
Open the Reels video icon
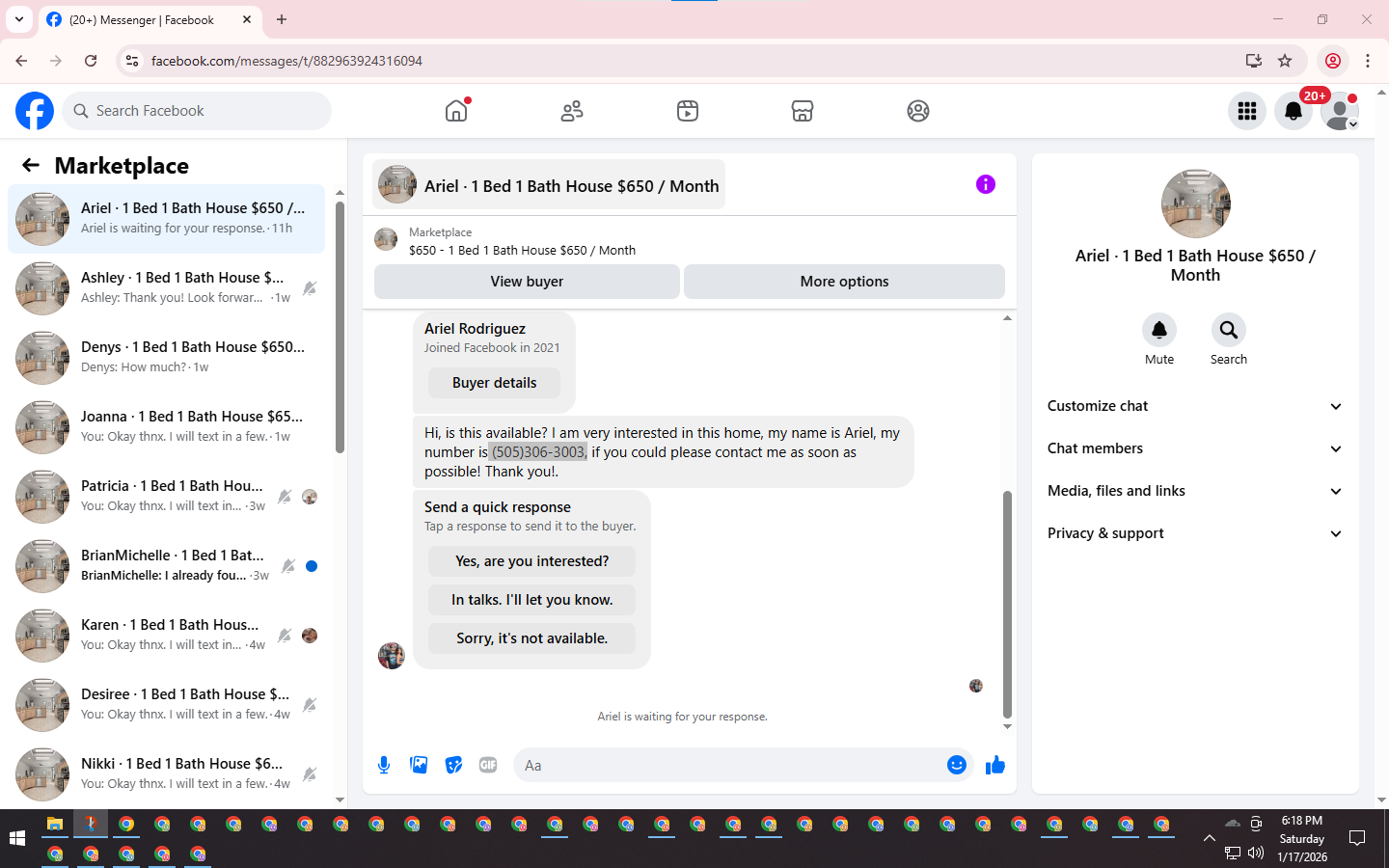click(688, 111)
